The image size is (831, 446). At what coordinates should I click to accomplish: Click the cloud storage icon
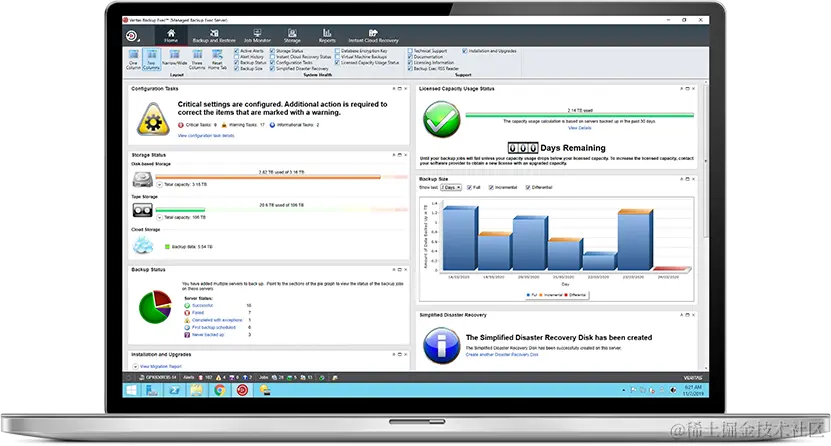pyautogui.click(x=143, y=245)
